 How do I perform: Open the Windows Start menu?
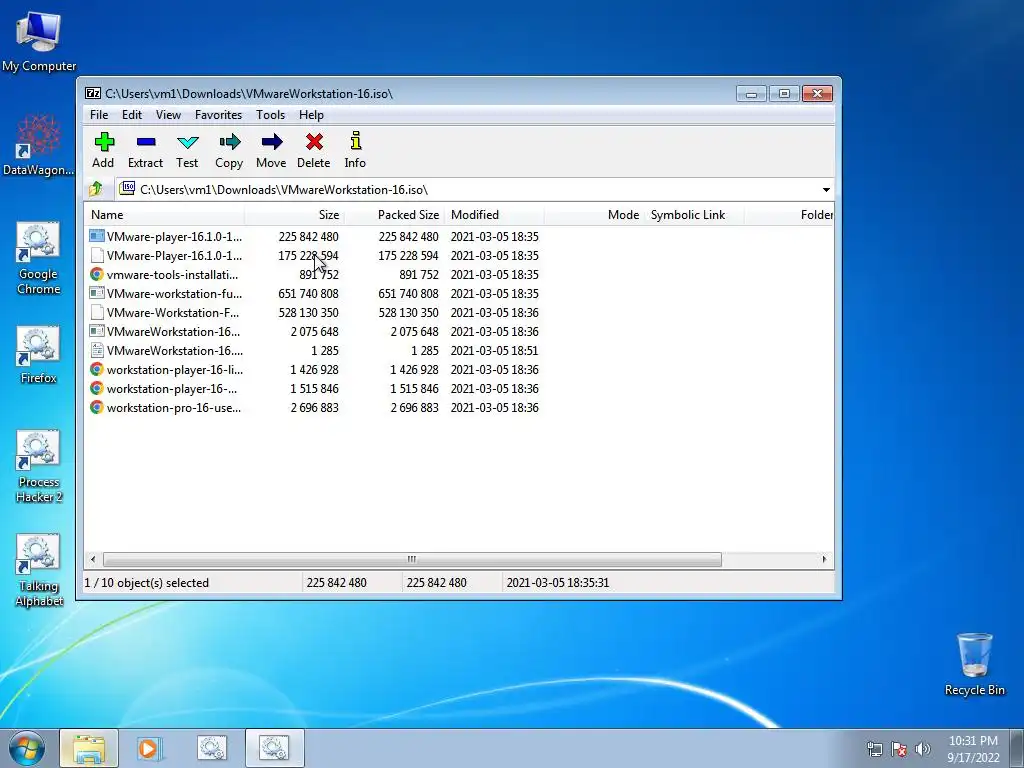[27, 748]
